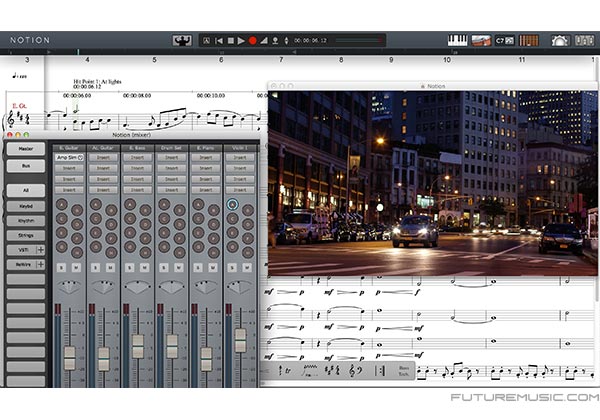Click the Drum Set volume fader

pos(172,346)
